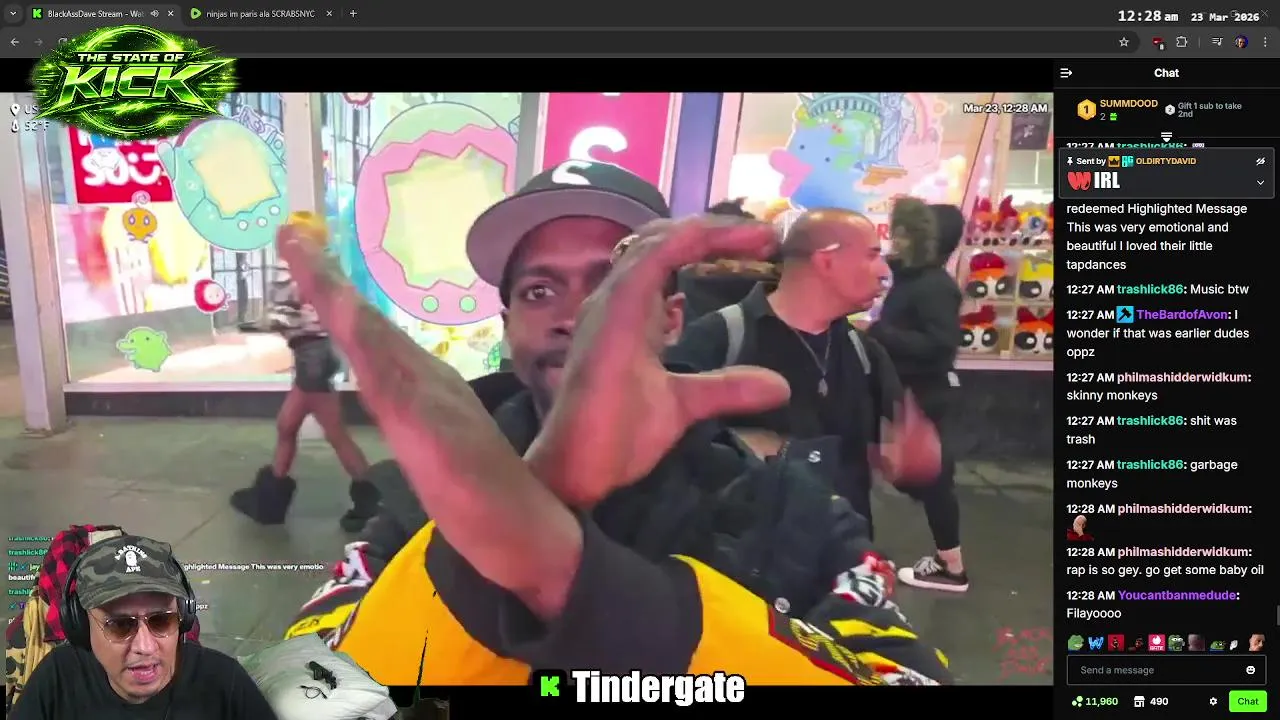This screenshot has width=1280, height=720.
Task: Click the W emote in pinned IRL message
Action: pos(1079,182)
